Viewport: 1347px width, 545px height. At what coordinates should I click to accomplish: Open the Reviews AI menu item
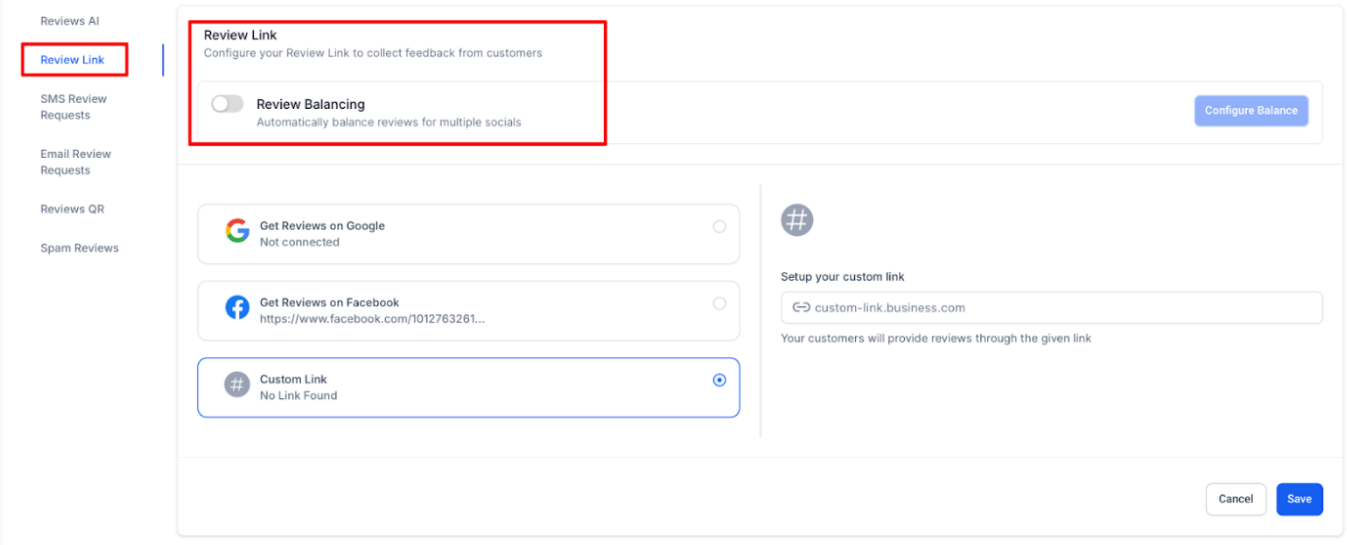pyautogui.click(x=70, y=21)
